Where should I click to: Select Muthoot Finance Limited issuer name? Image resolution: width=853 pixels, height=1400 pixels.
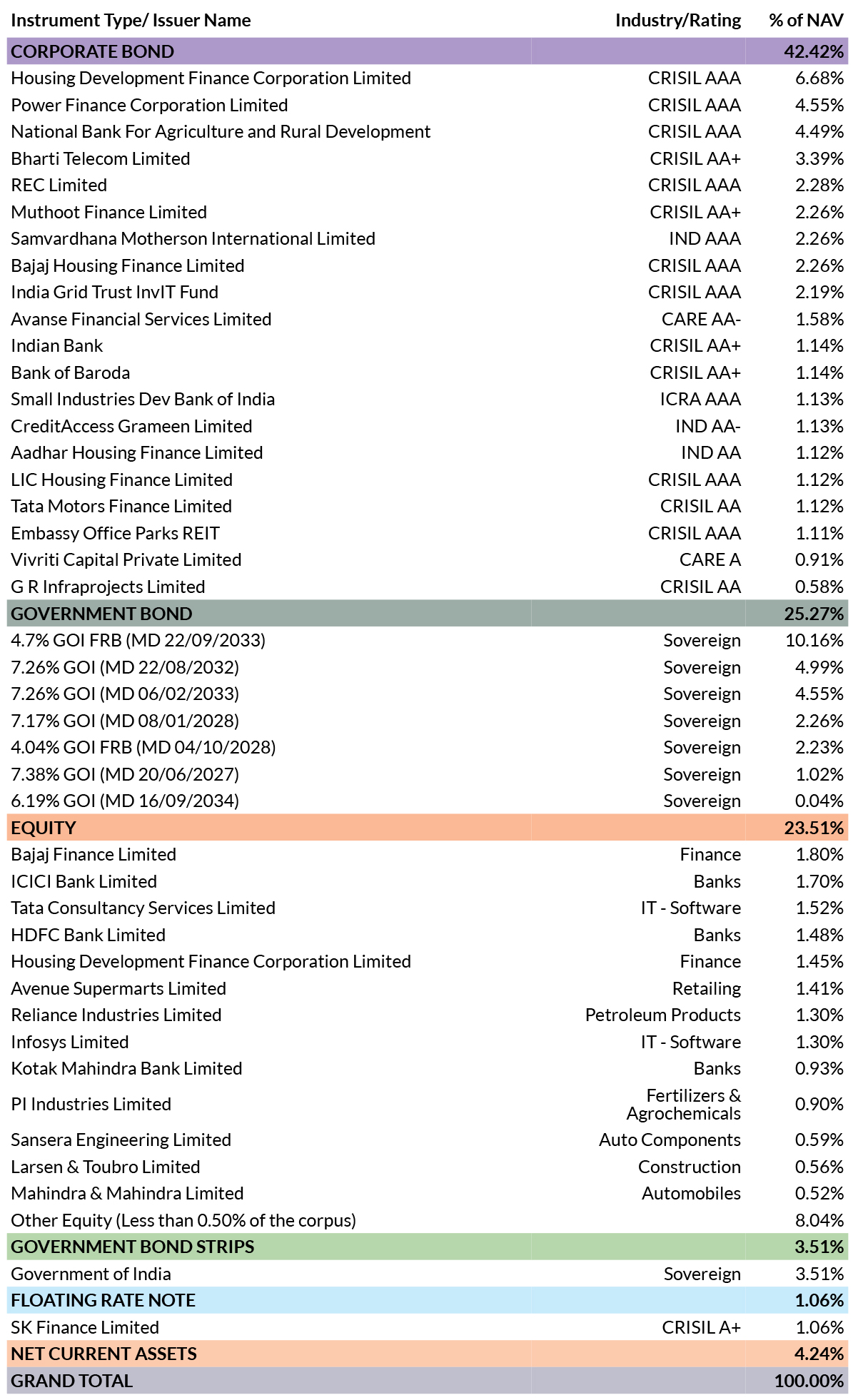click(109, 212)
